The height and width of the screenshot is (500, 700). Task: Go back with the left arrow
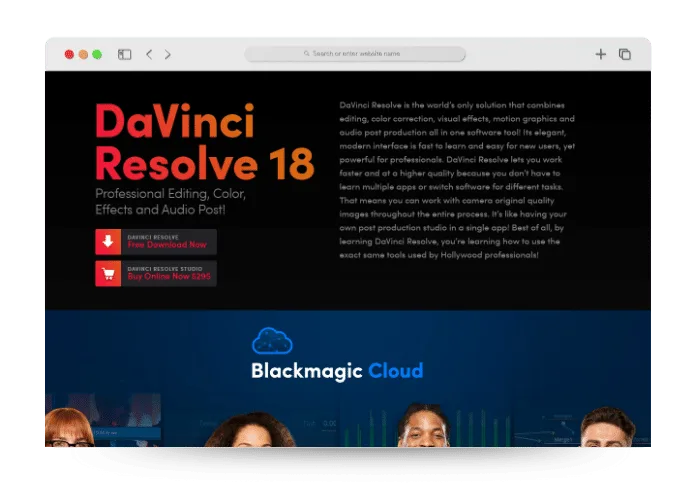[x=149, y=54]
